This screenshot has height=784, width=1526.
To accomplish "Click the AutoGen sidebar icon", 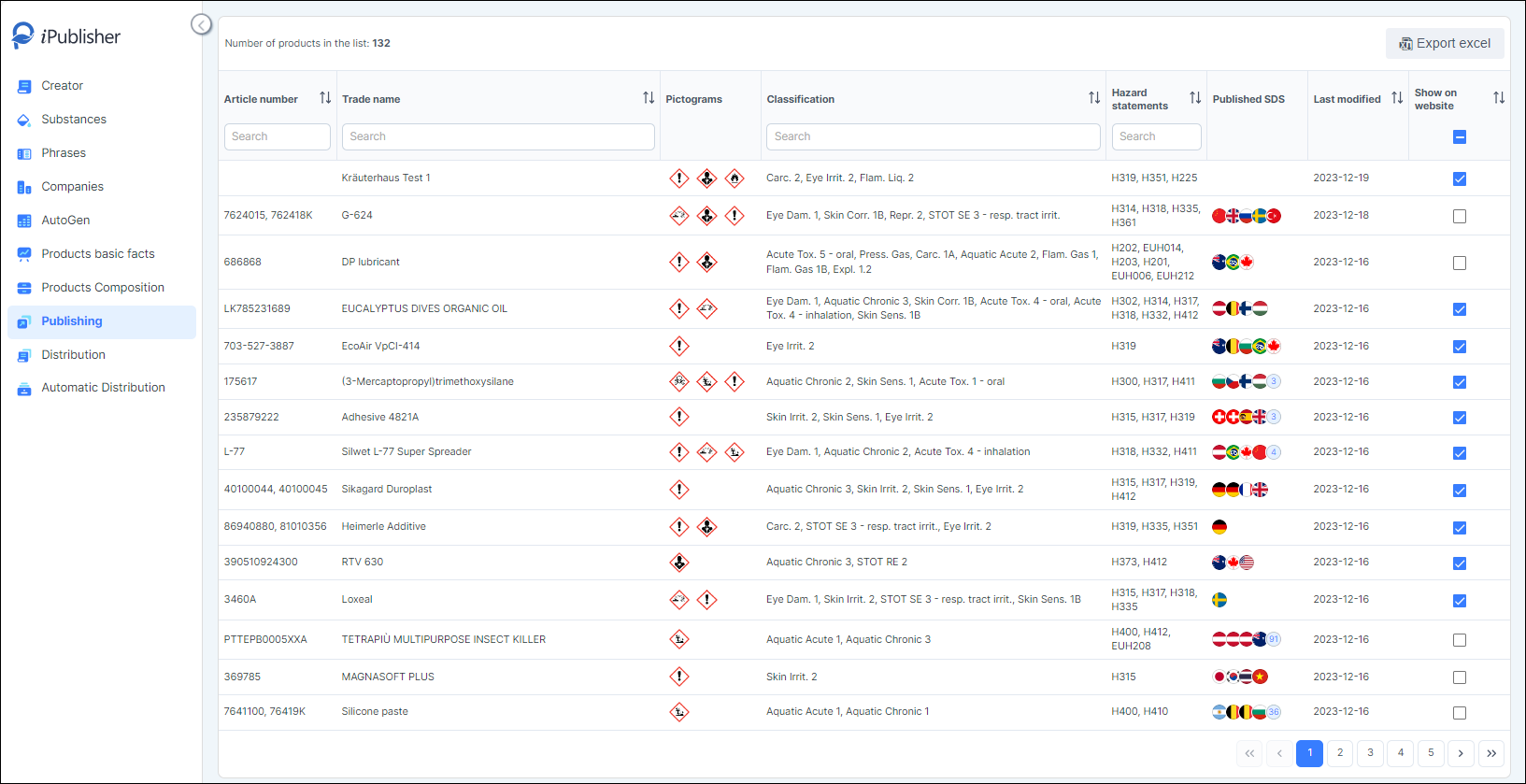I will (x=24, y=221).
